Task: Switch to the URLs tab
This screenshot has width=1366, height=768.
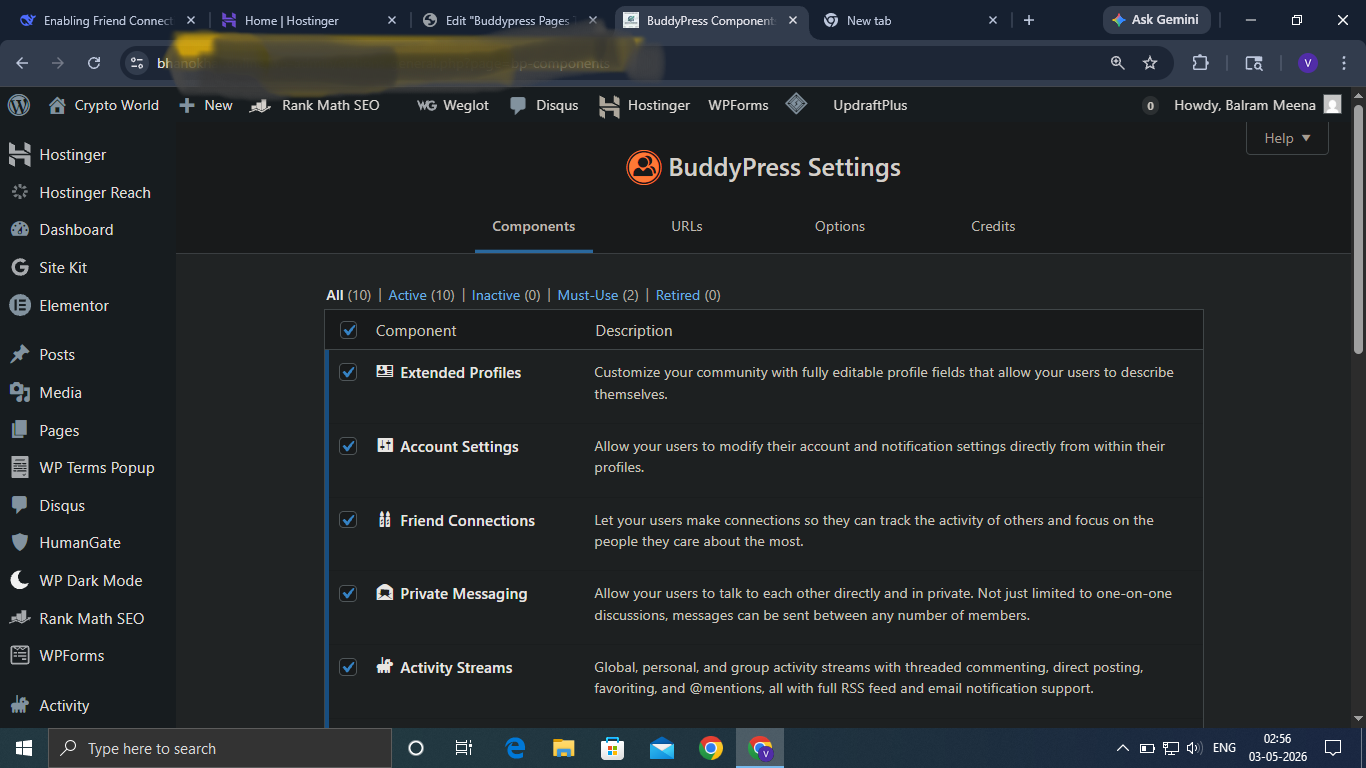Action: point(687,226)
